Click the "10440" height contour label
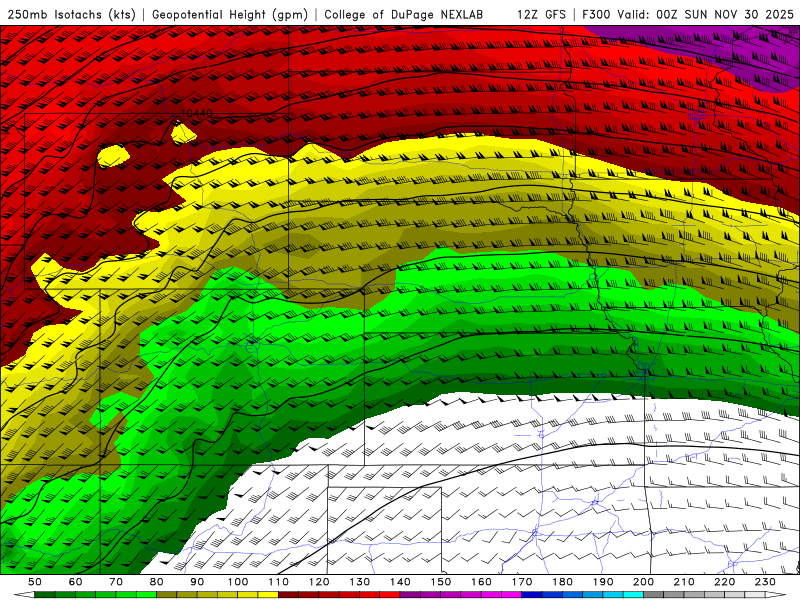Screen dimensions: 800x600 click(196, 113)
